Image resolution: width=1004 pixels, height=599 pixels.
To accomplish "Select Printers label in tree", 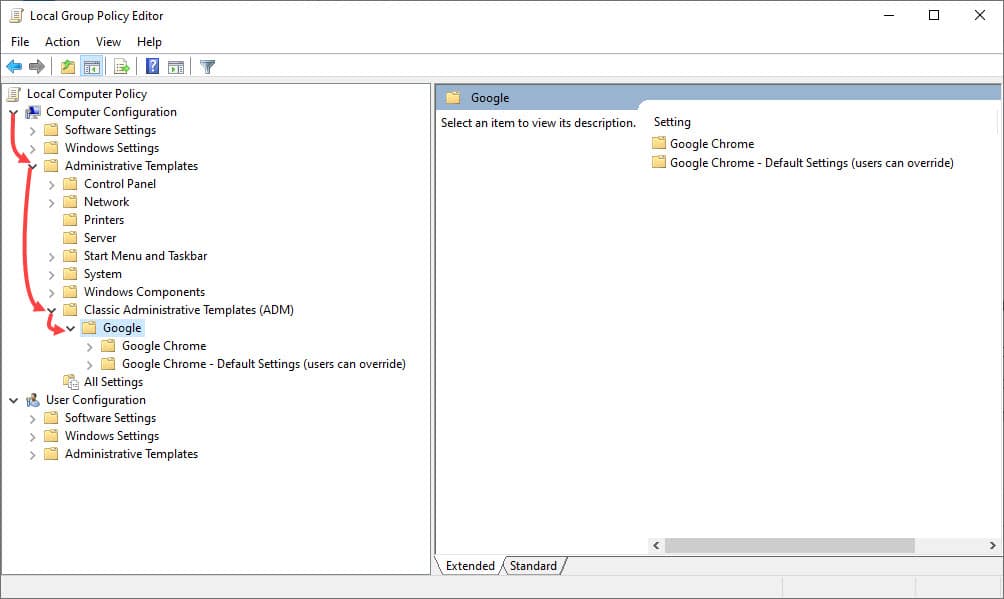I will (x=104, y=220).
